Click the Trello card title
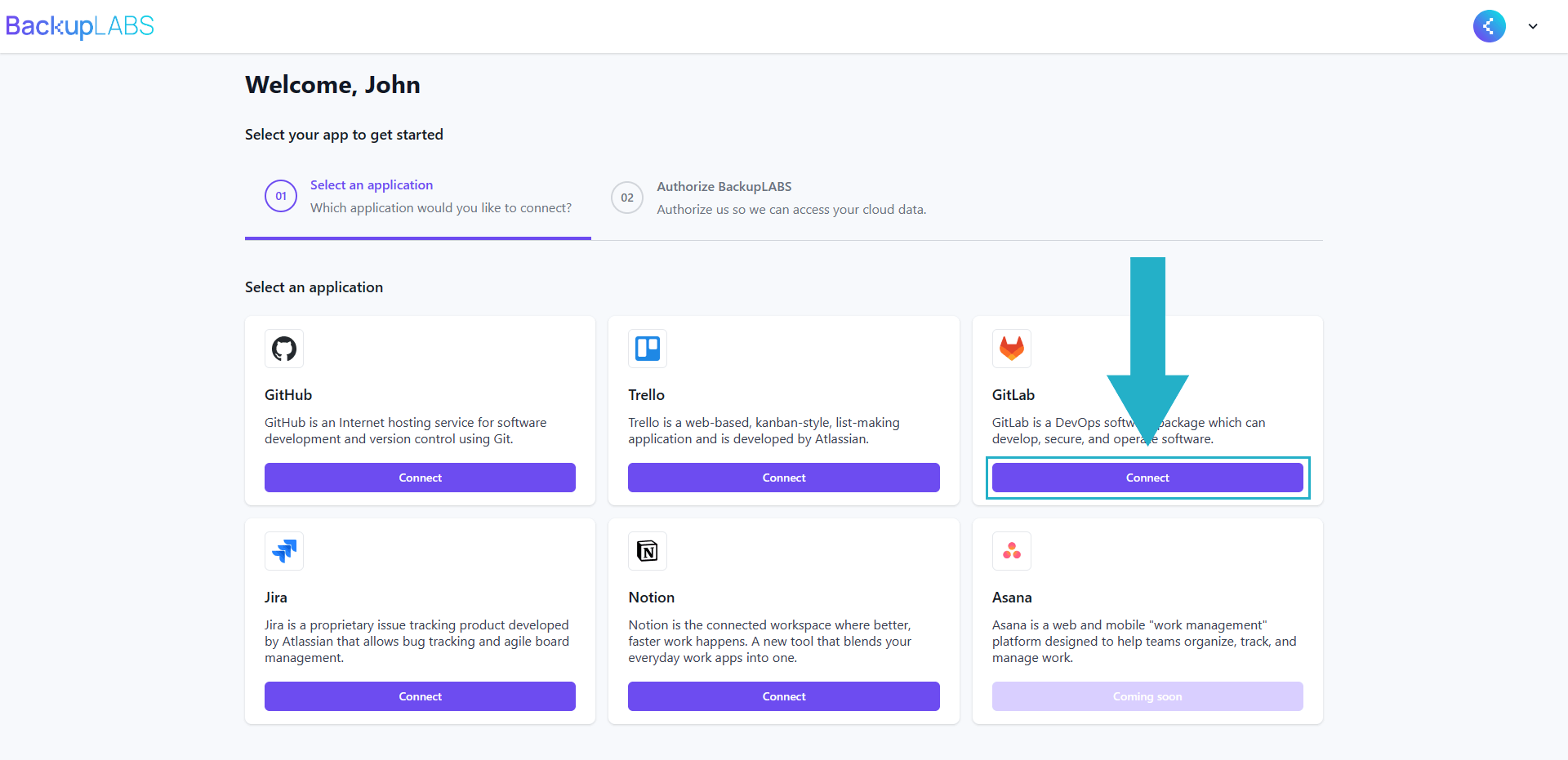 click(x=646, y=395)
